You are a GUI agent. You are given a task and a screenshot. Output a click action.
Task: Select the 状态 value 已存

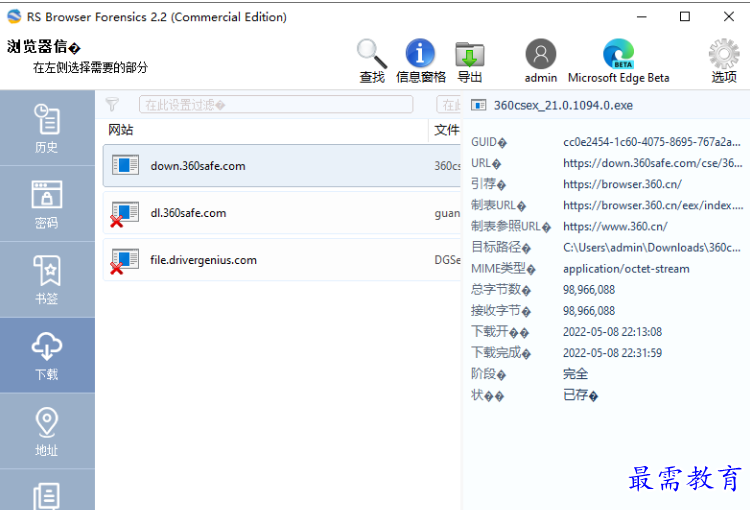coord(580,395)
